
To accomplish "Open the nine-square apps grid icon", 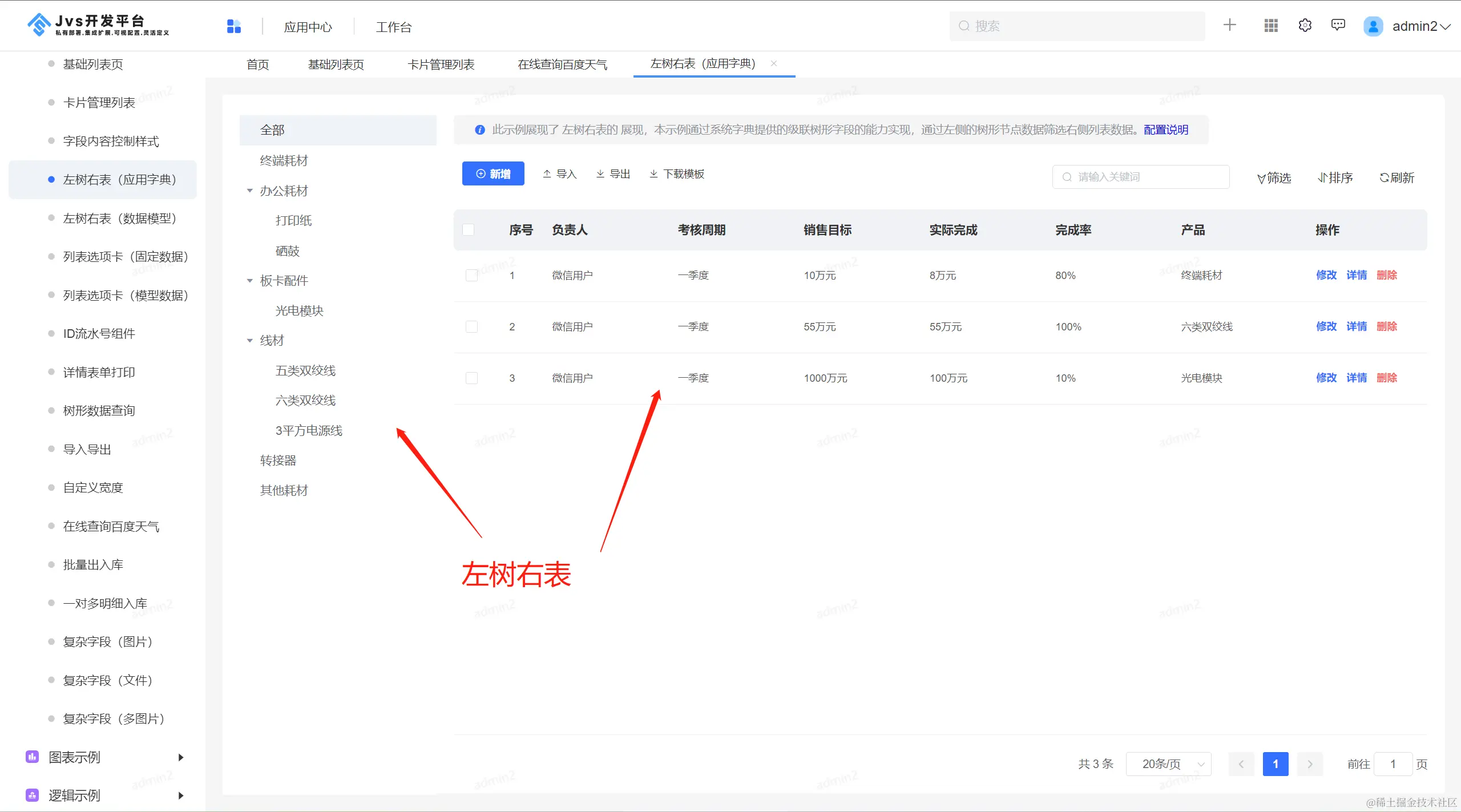I will coord(1271,26).
